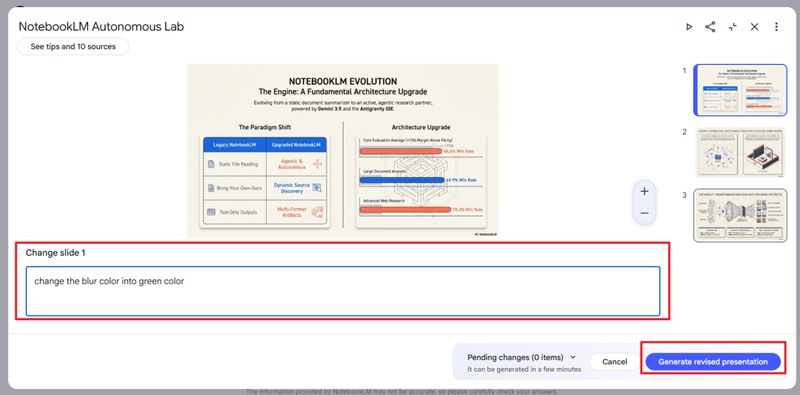Open the share icon
The height and width of the screenshot is (395, 800).
tap(710, 27)
